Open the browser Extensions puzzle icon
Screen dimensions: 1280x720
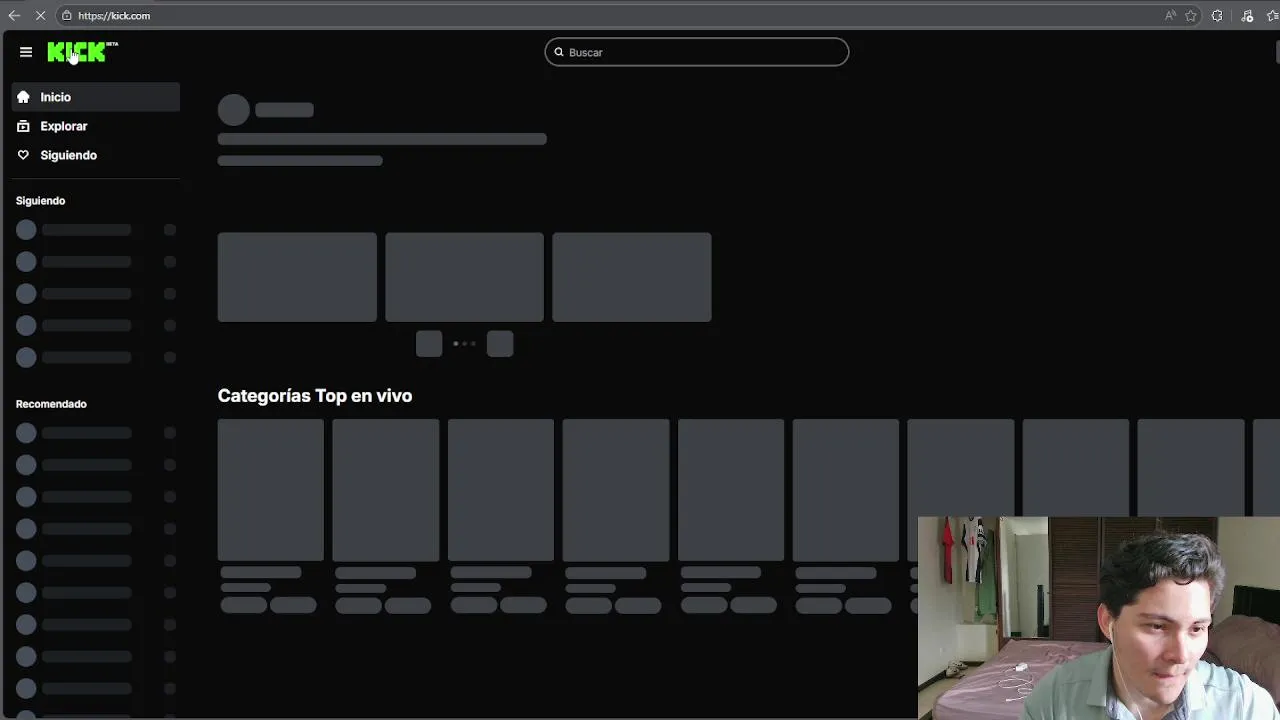coord(1217,16)
